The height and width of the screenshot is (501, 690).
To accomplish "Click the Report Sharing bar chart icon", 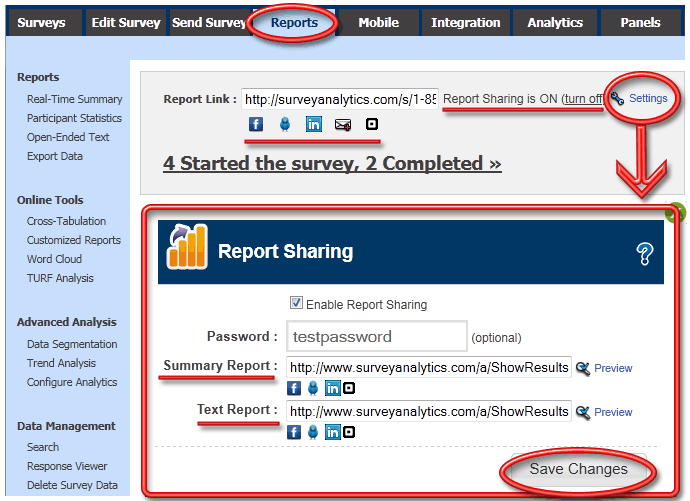I will [x=187, y=247].
